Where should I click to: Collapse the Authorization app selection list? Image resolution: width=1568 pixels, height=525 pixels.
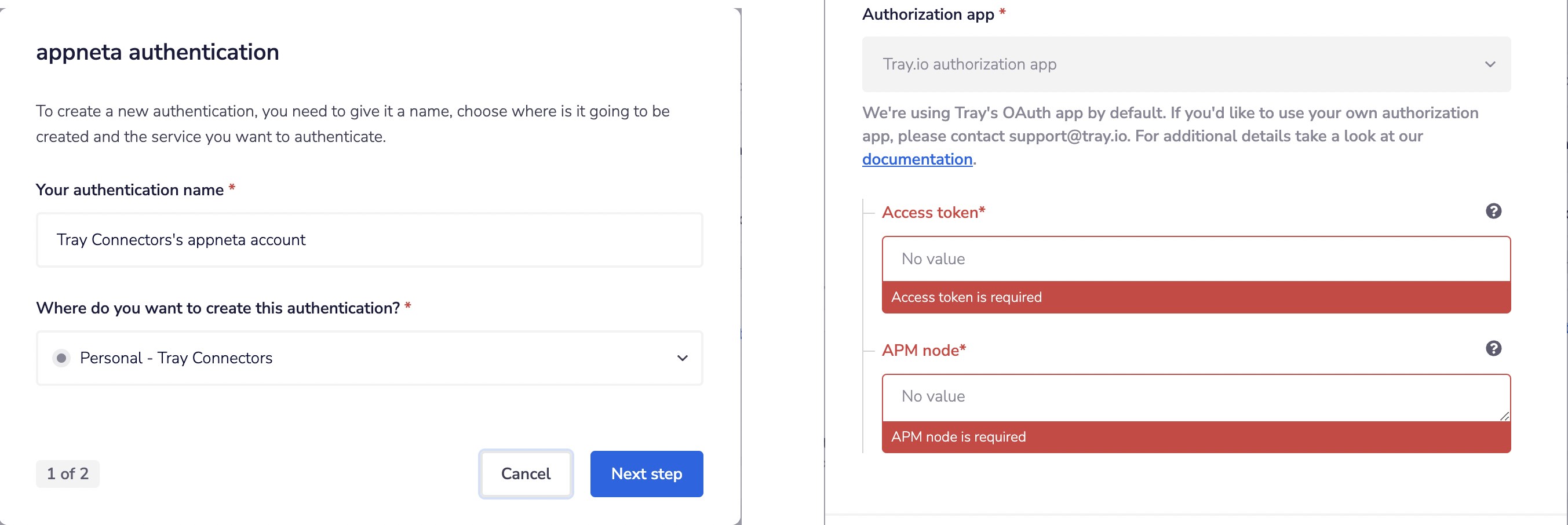point(1489,64)
